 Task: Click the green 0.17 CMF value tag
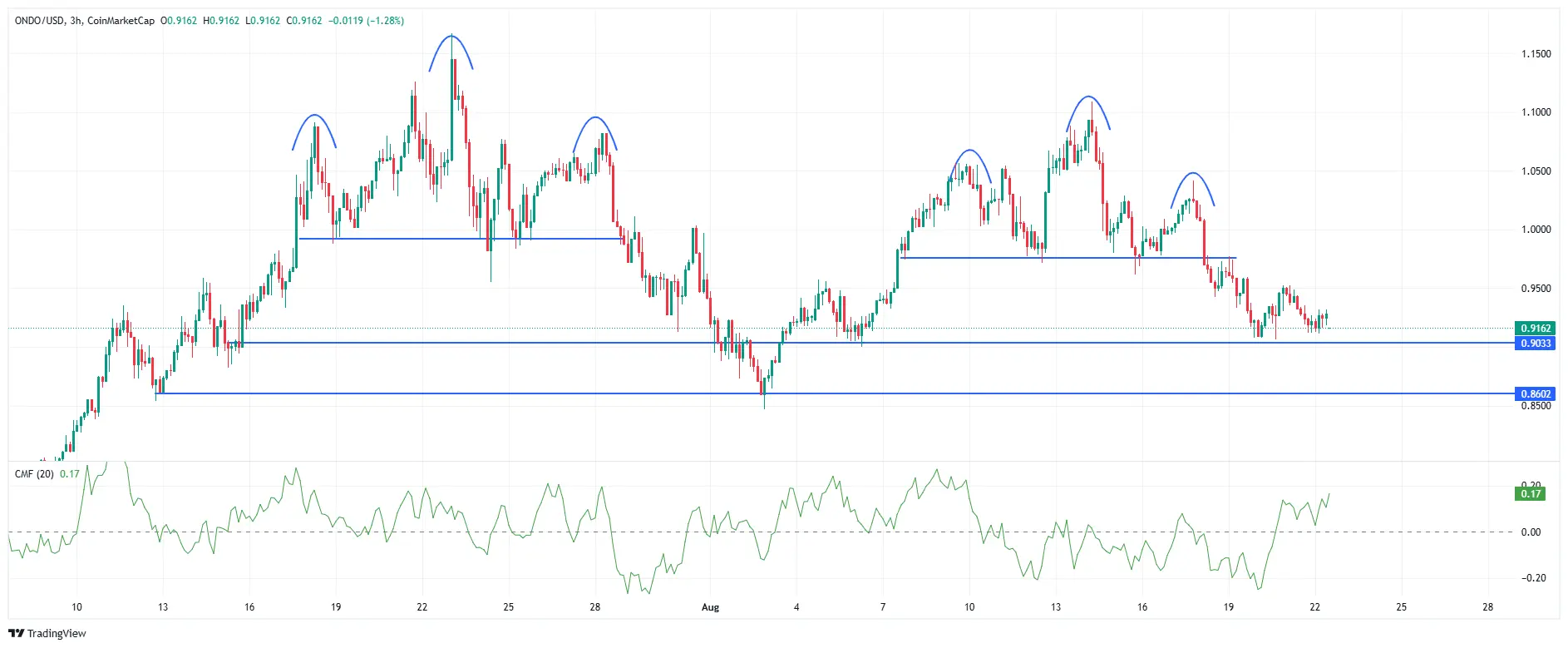pos(1531,494)
